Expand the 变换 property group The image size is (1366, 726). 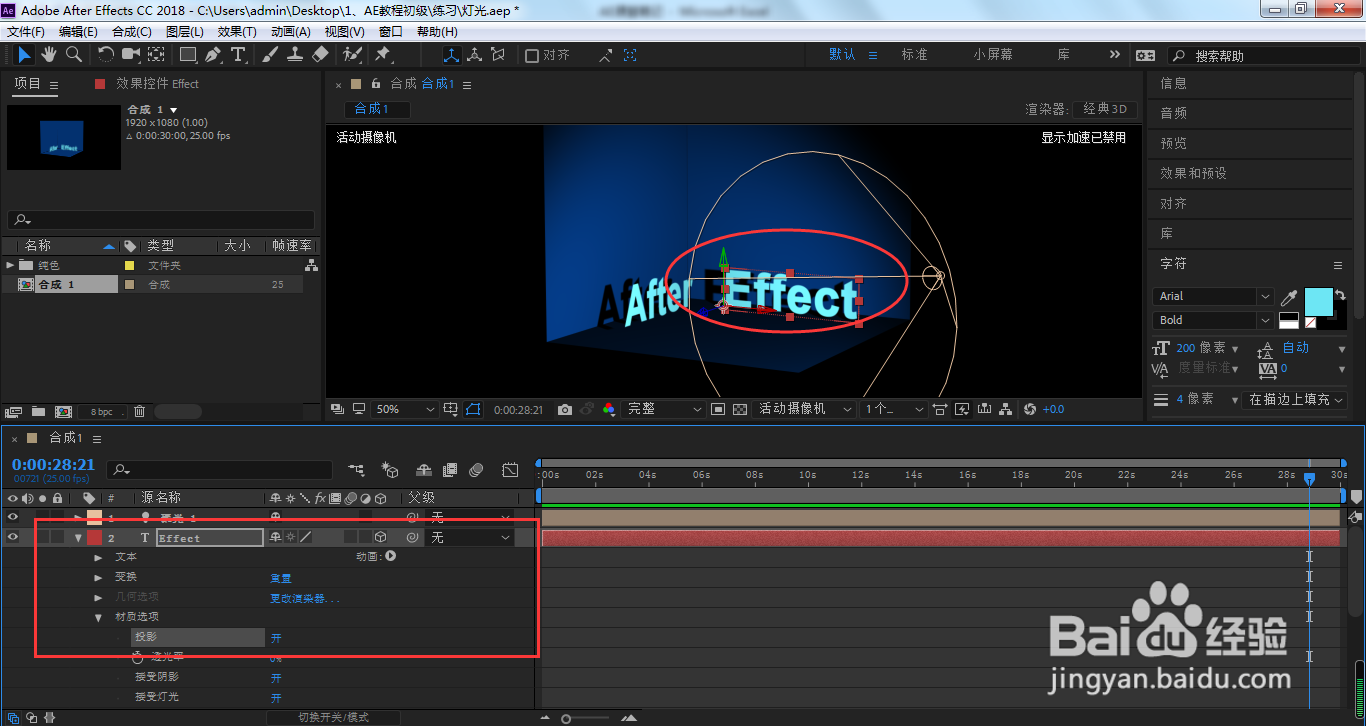[x=98, y=577]
